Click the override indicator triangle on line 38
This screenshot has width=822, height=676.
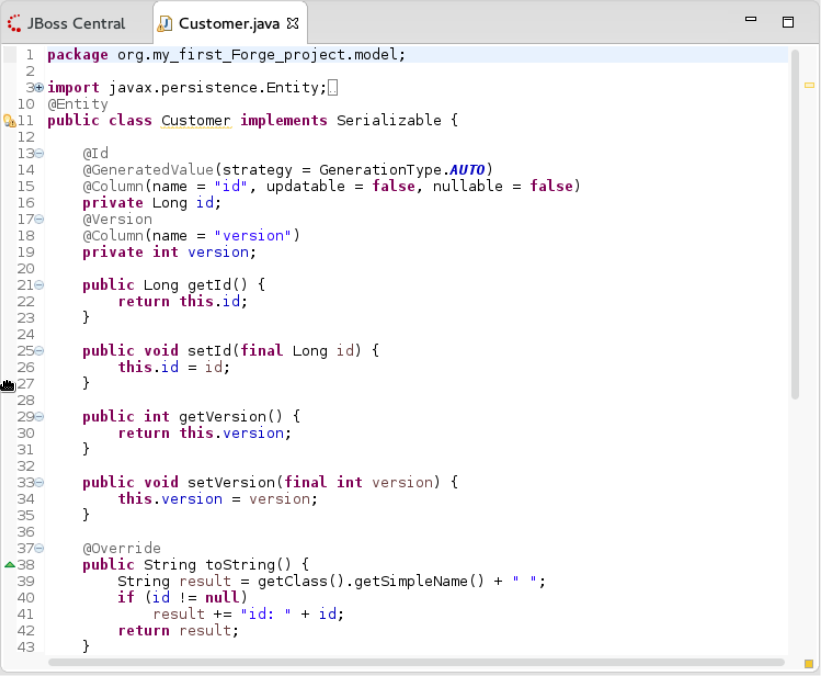coord(9,565)
